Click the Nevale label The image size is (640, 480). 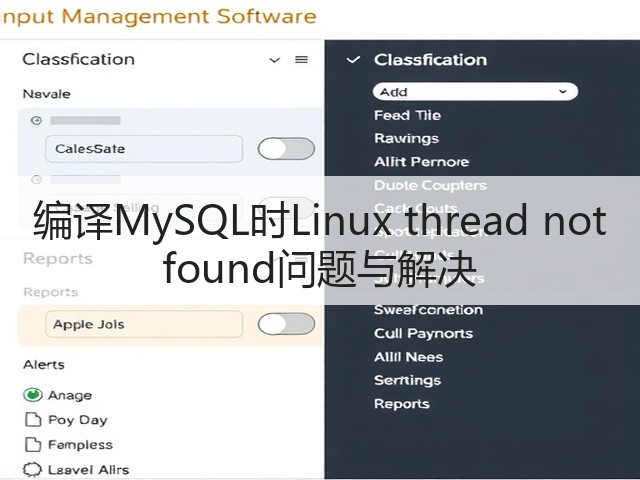47,94
